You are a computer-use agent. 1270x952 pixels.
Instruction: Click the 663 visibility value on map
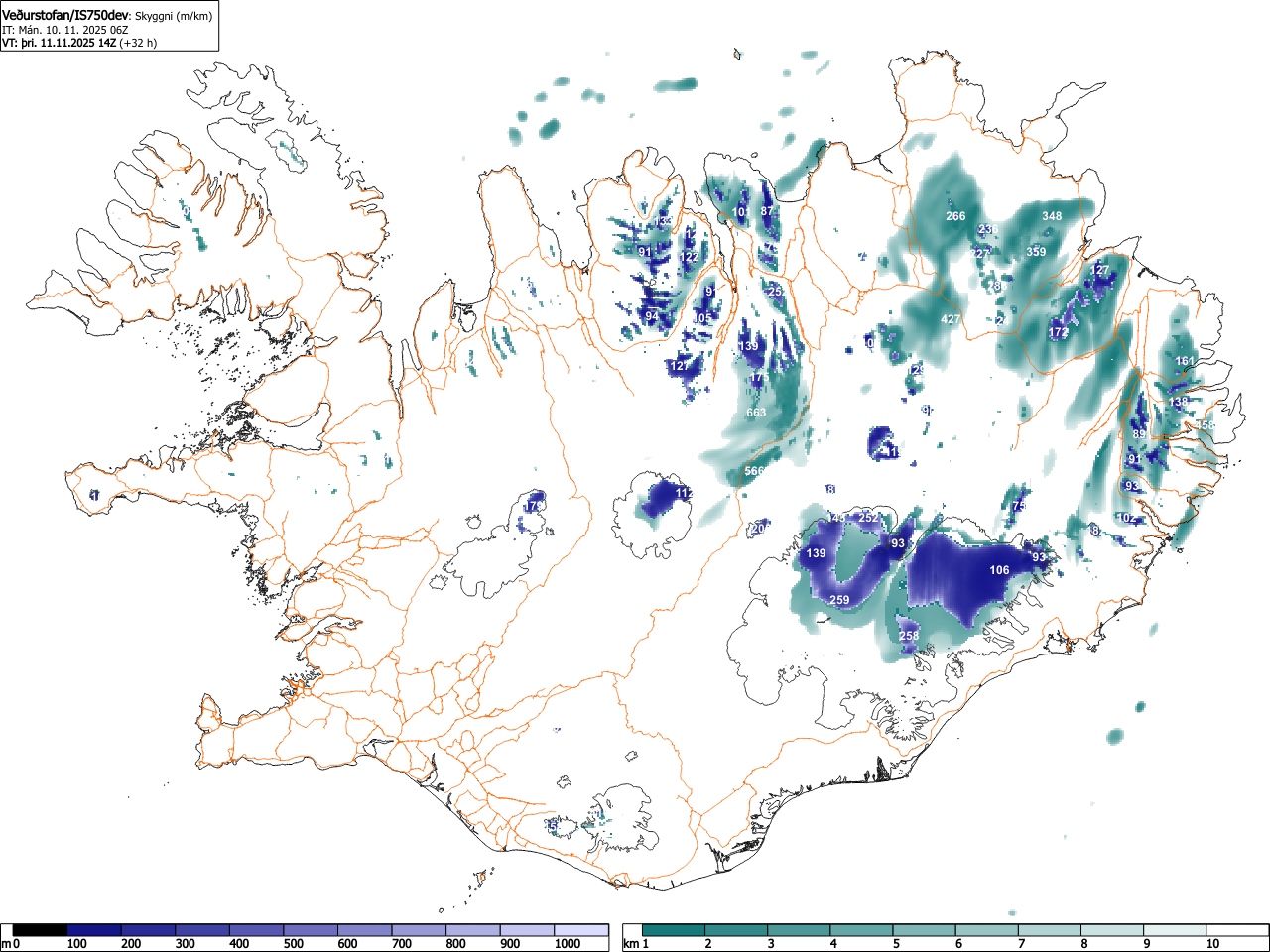coord(756,413)
